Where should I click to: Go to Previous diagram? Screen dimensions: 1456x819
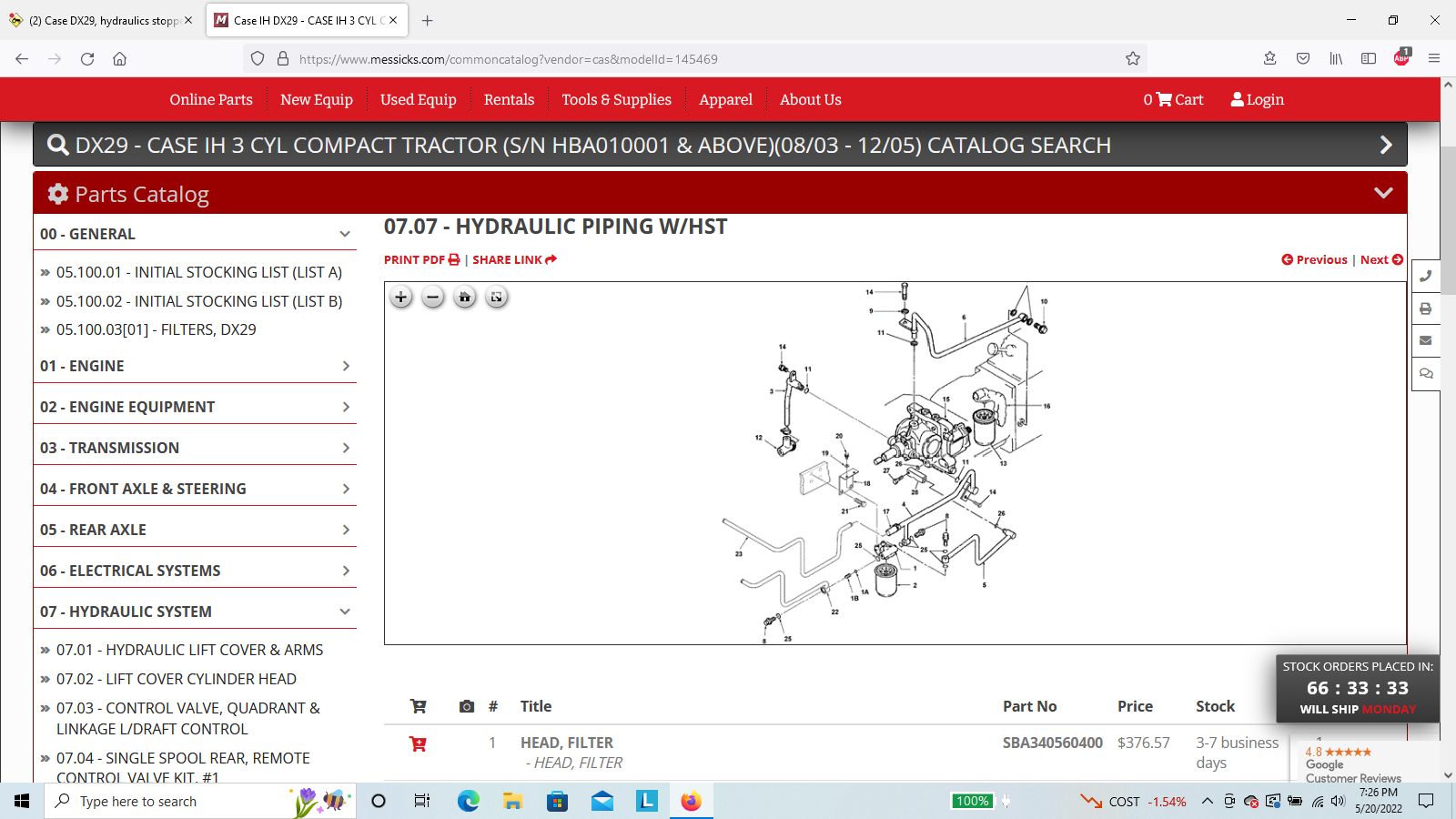coord(1314,259)
